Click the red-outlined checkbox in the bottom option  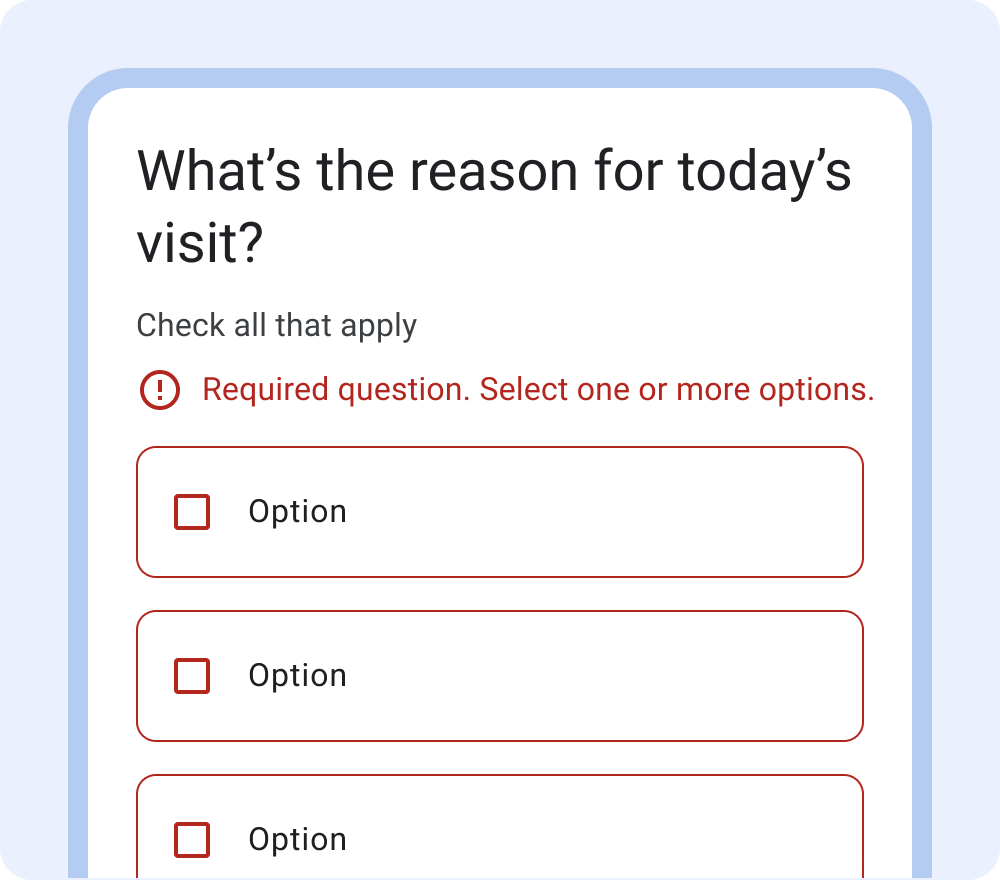pos(191,839)
